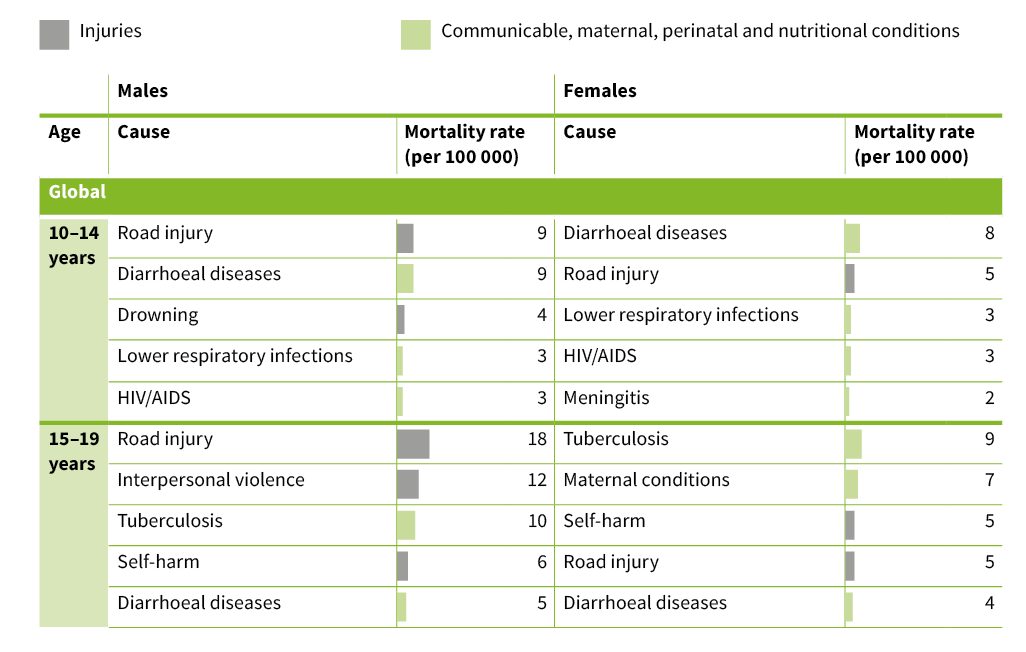Click the Injuries legend label text
Screen dimensions: 1026x652
click(x=111, y=31)
